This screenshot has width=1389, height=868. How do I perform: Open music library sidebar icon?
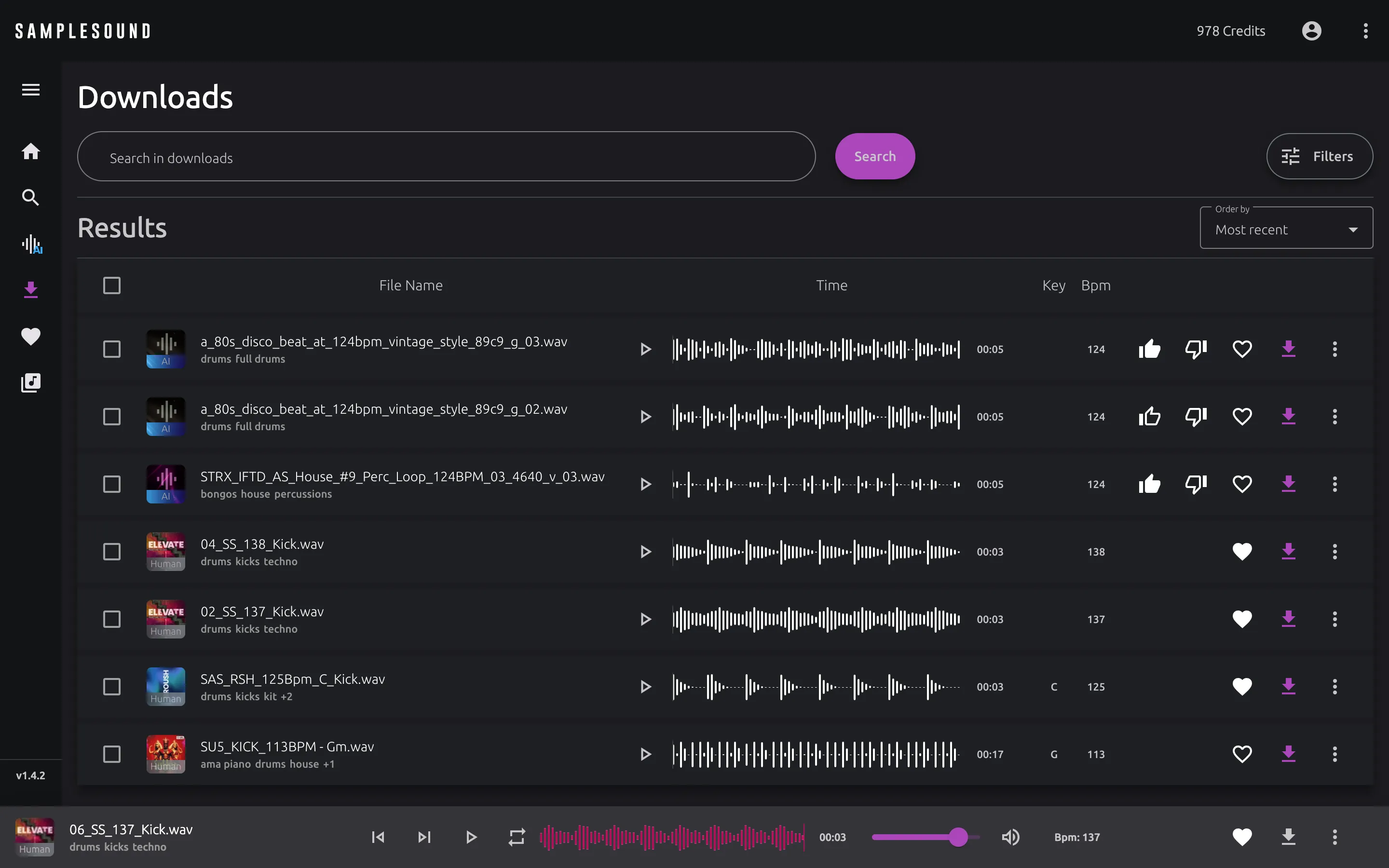pyautogui.click(x=30, y=382)
